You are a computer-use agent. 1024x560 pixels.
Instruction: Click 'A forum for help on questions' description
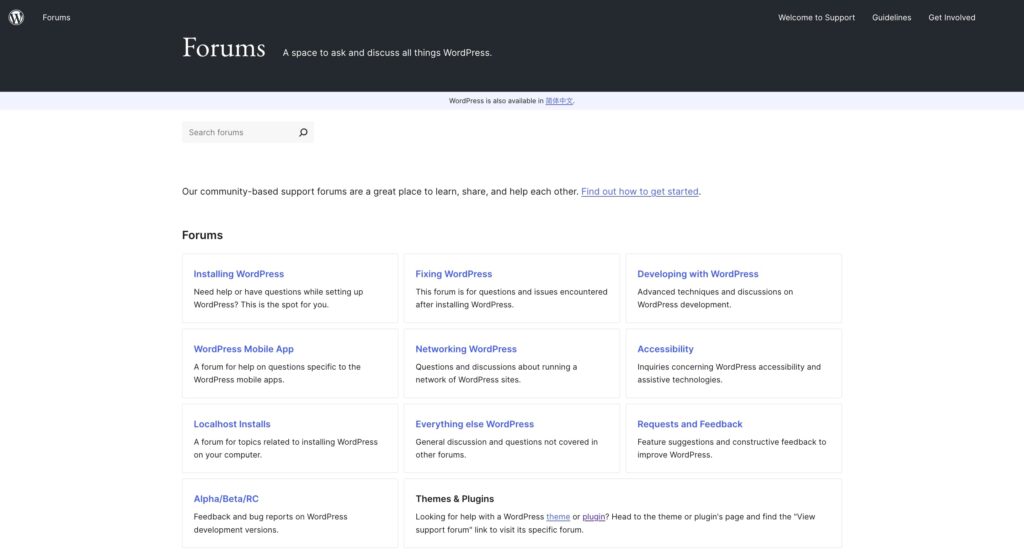coord(277,373)
